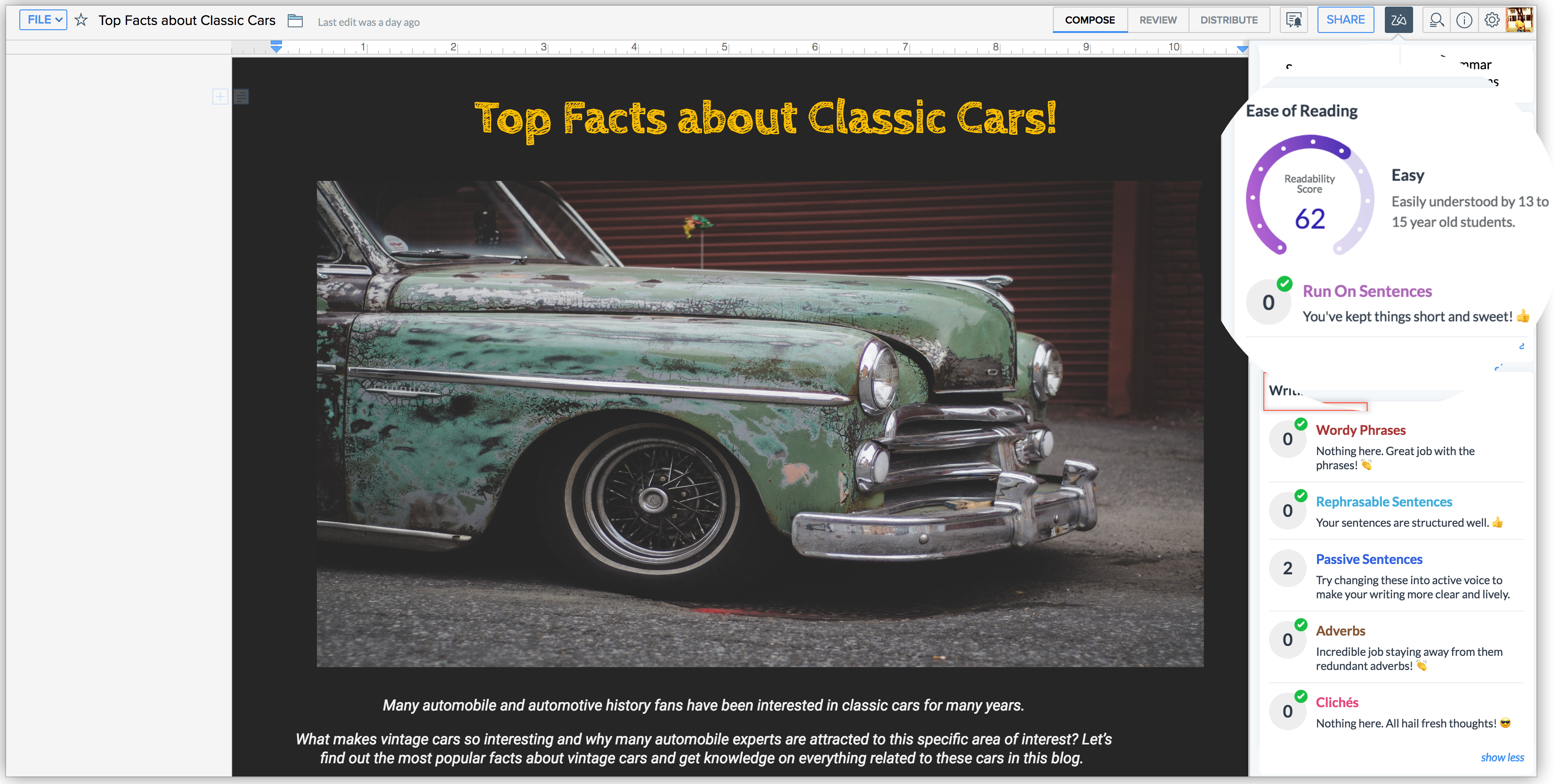
Task: Switch to the REVIEW tab
Action: pos(1158,20)
